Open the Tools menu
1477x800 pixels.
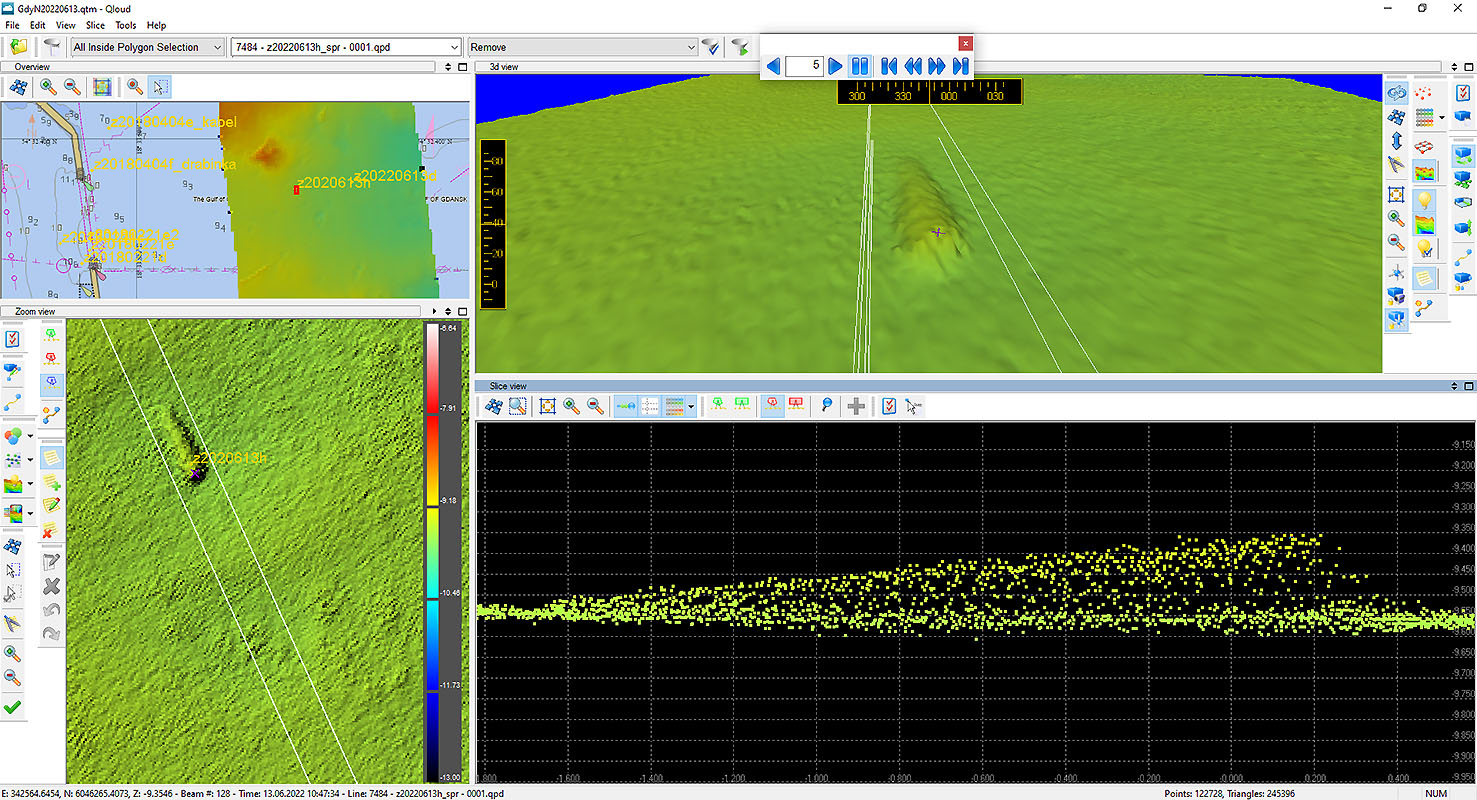coord(126,25)
